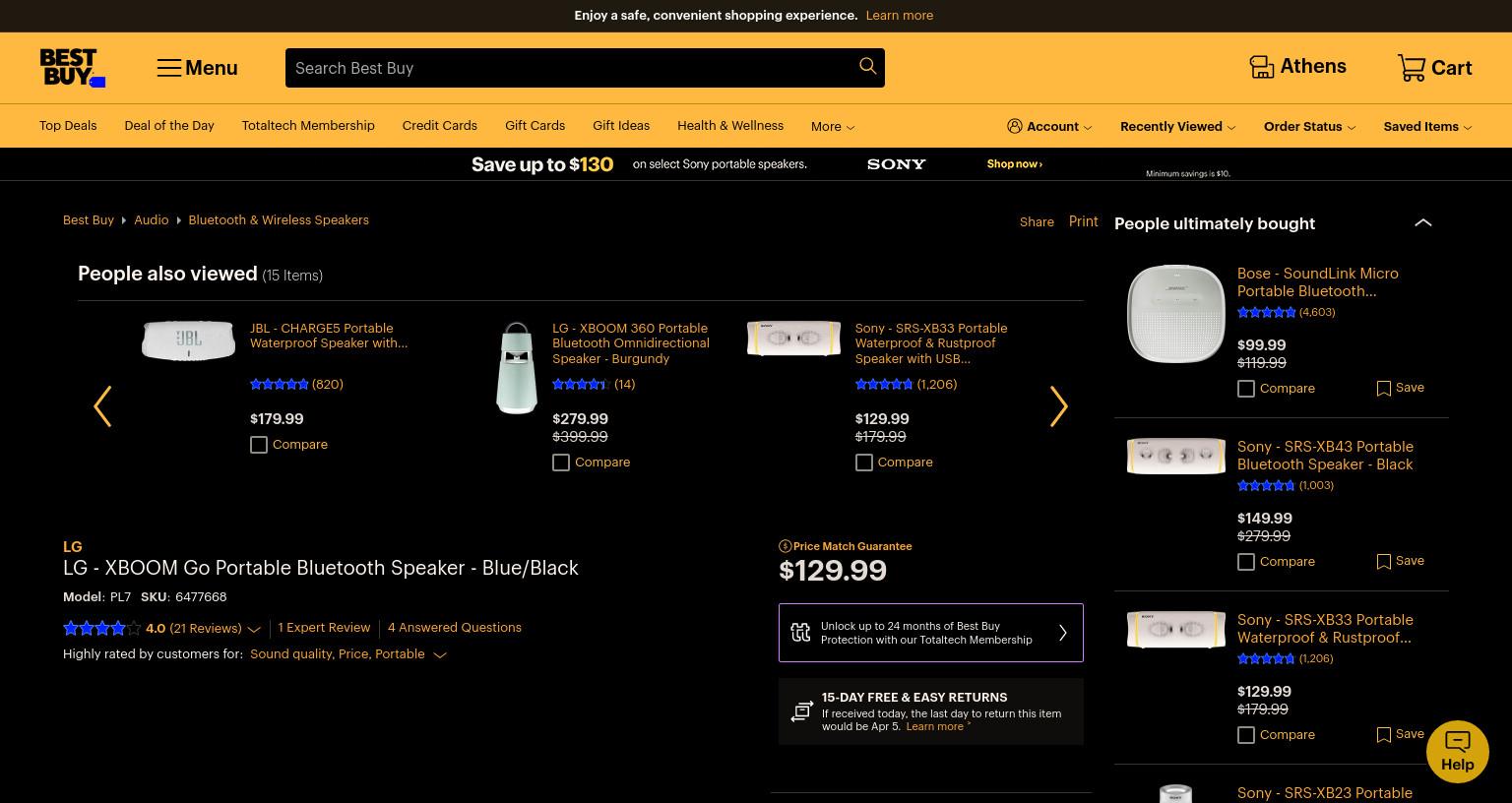Expand Recently Viewed dropdown
The image size is (1512, 803).
click(x=1177, y=126)
